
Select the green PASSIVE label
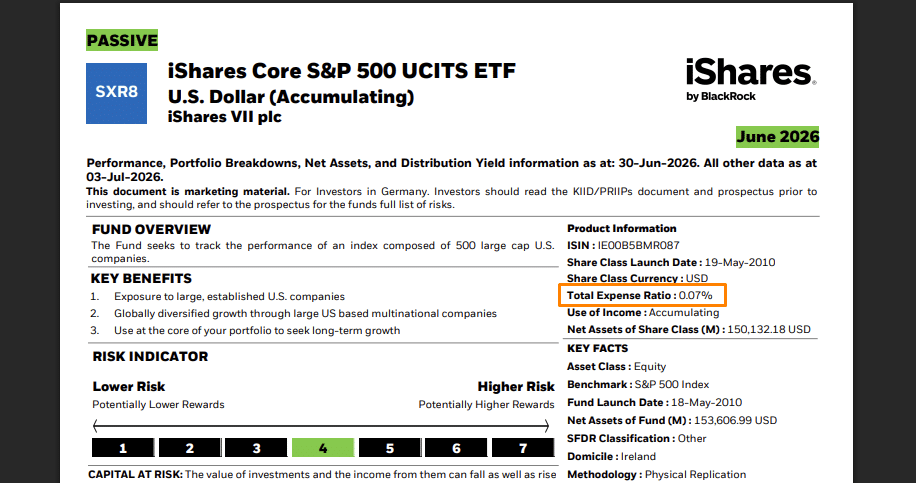pos(122,40)
